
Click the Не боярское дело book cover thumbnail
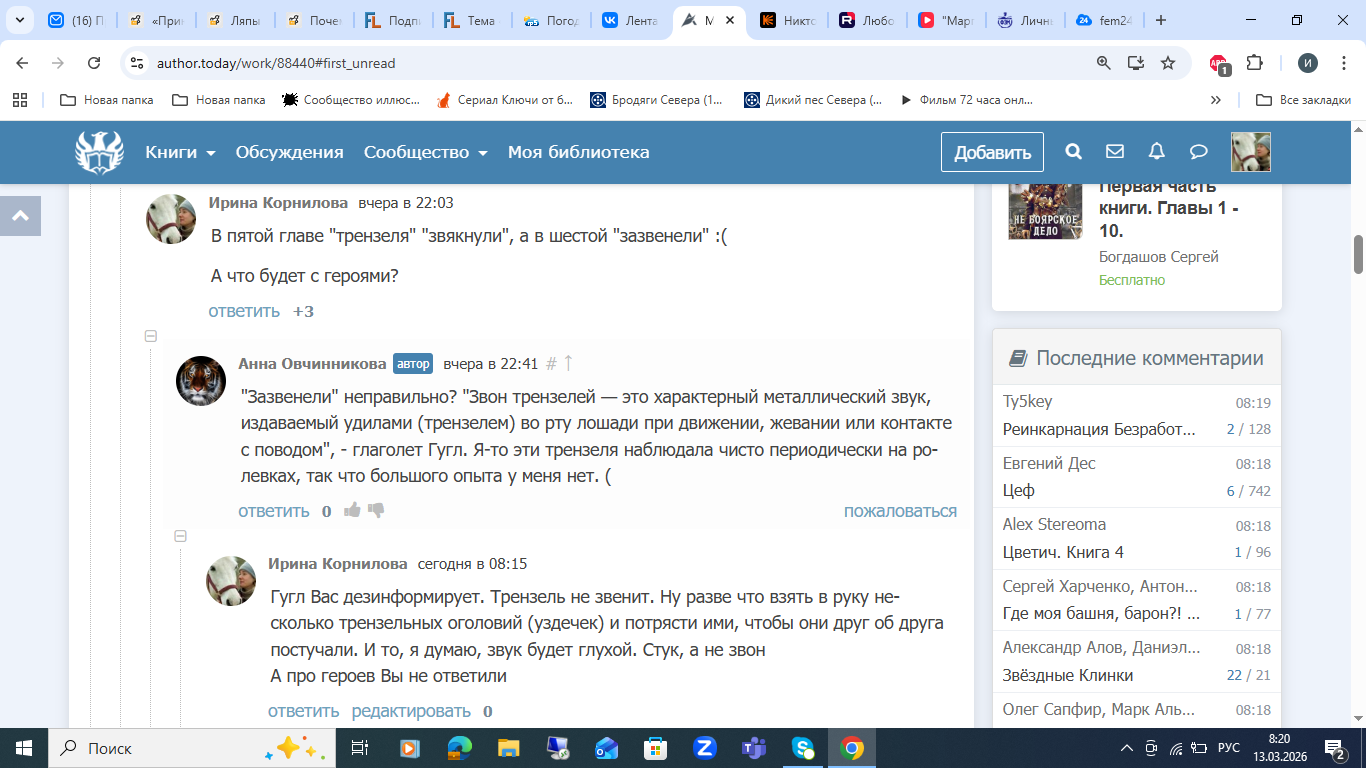coord(1045,211)
